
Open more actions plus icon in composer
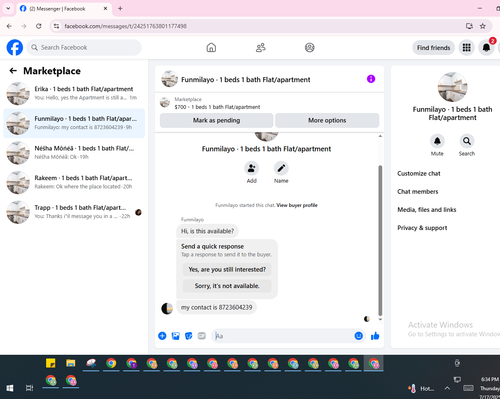click(x=162, y=336)
